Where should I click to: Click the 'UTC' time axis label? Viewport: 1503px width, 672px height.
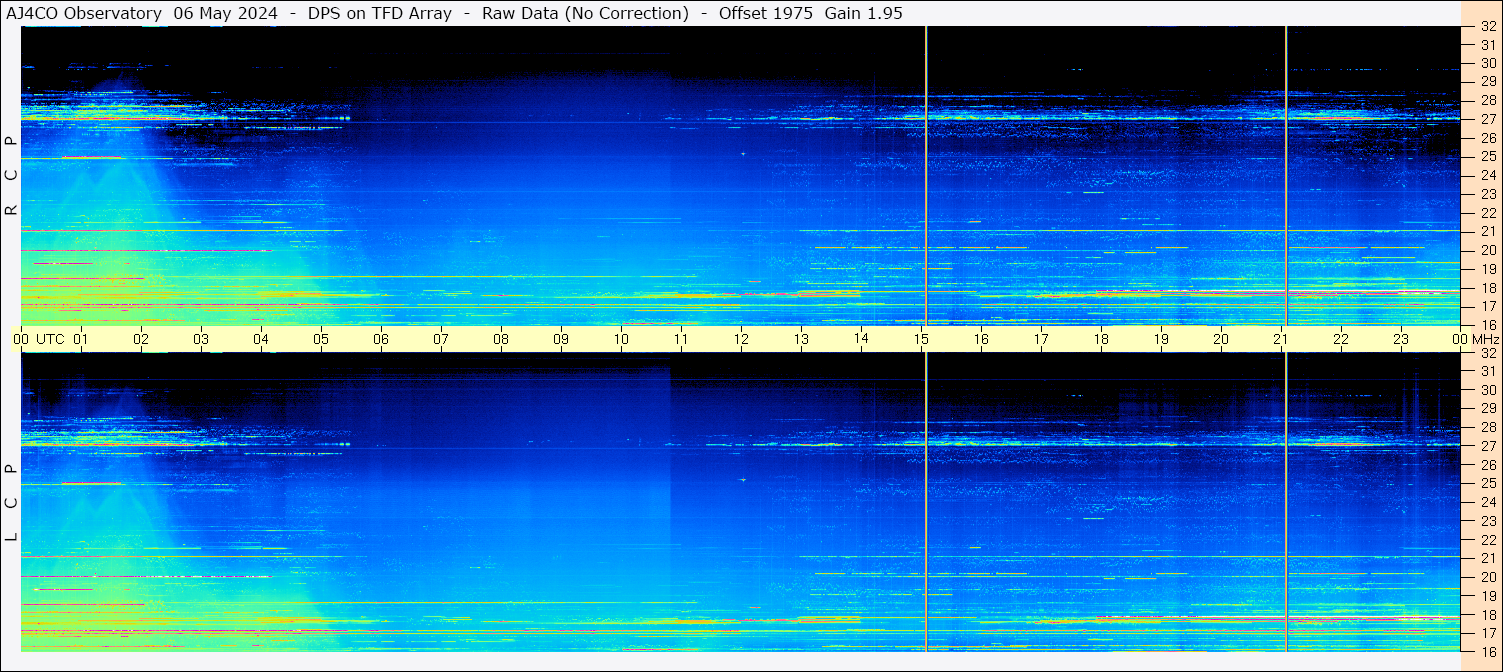[51, 339]
